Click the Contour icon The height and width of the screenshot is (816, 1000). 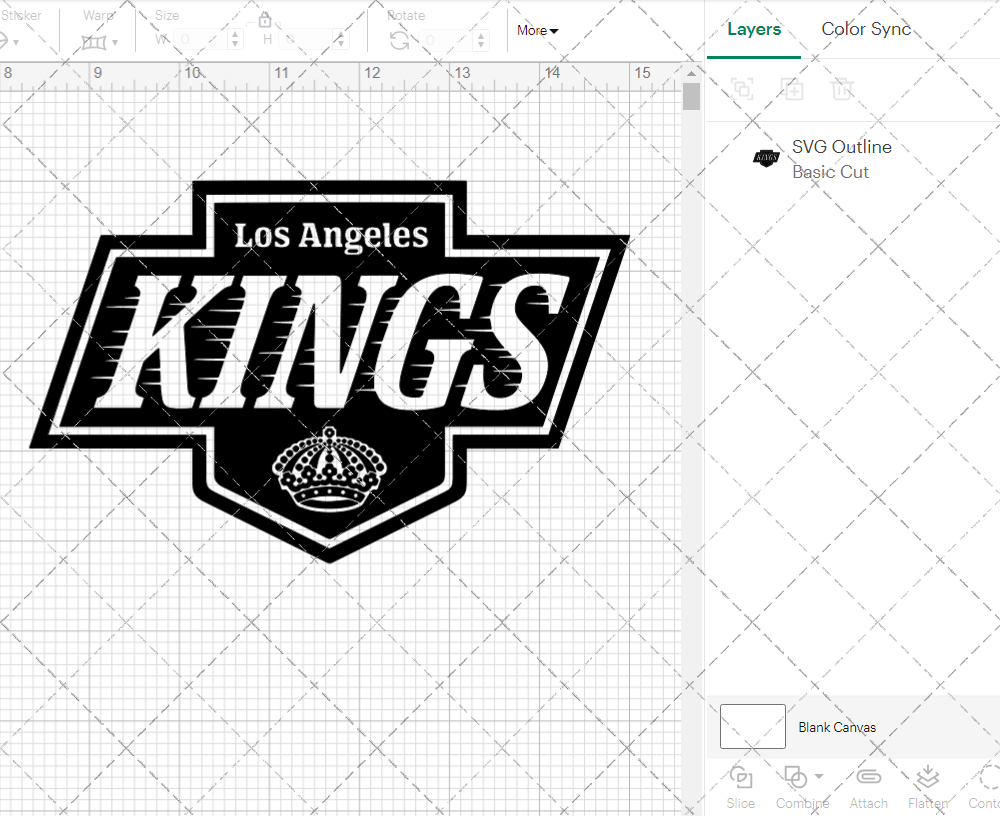tap(988, 778)
